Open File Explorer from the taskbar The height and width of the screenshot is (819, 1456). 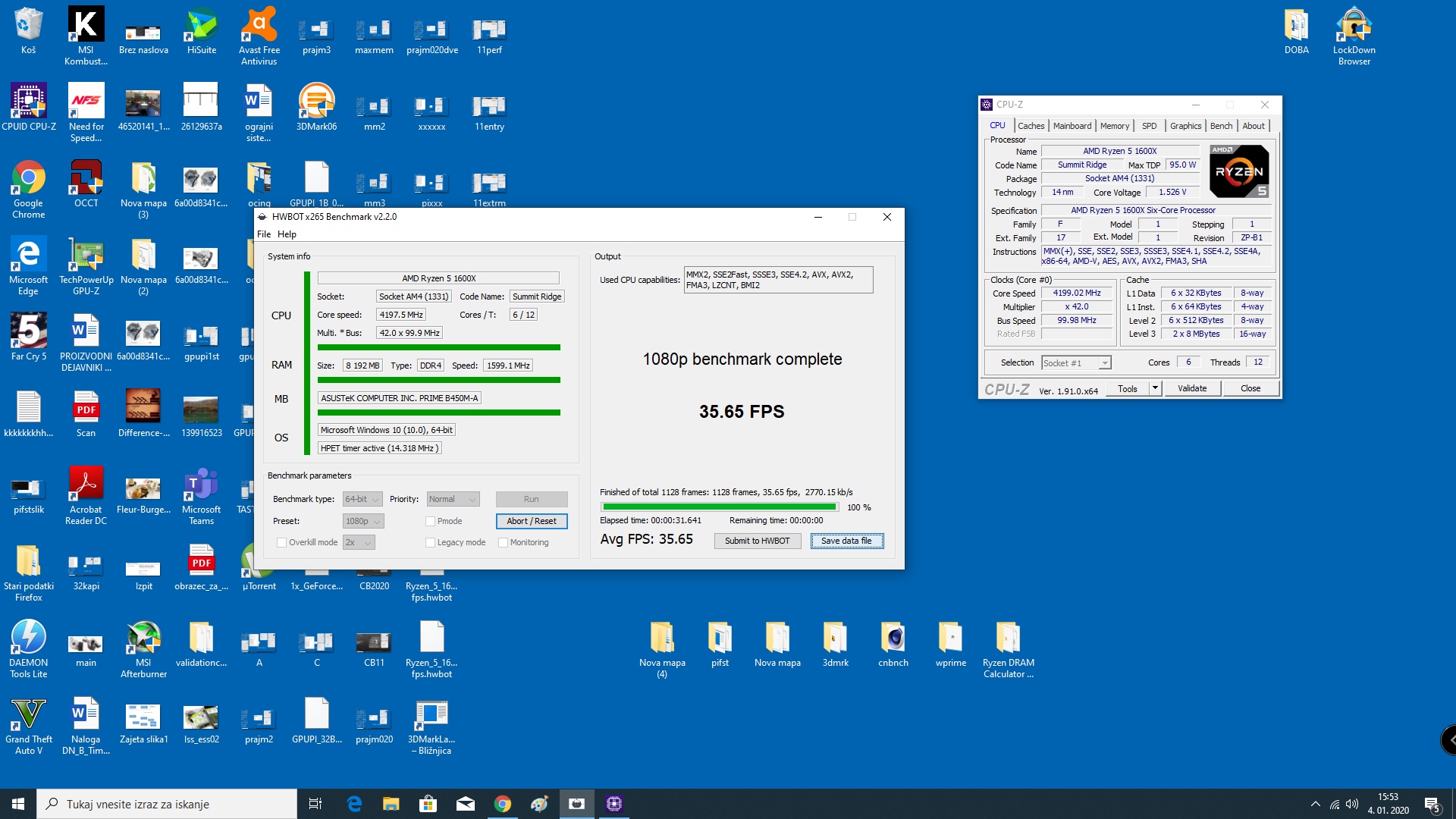pyautogui.click(x=391, y=804)
